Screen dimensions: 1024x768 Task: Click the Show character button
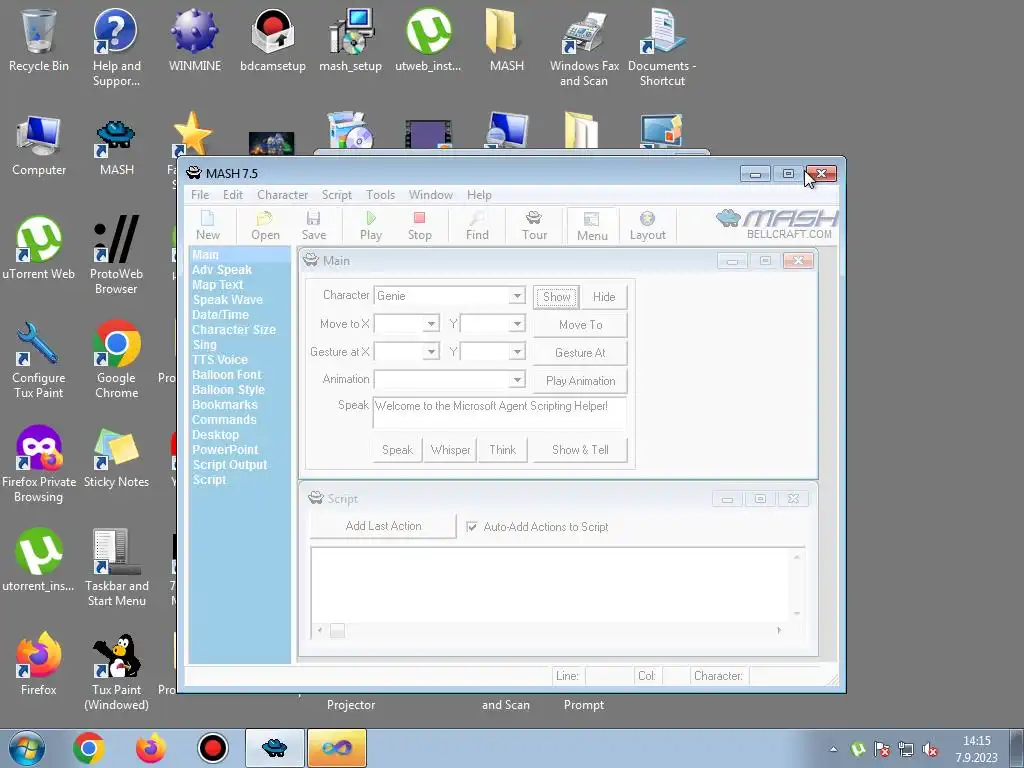556,296
